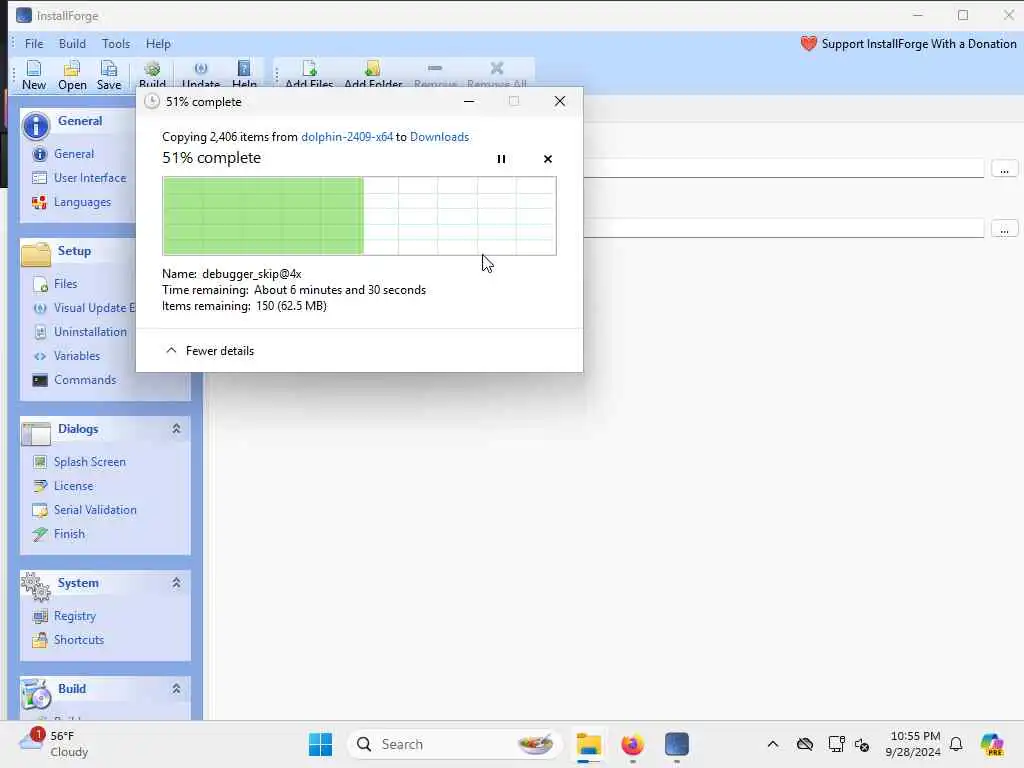Screen dimensions: 1024x768
Task: Click InstallForge taskbar icon
Action: point(677,744)
